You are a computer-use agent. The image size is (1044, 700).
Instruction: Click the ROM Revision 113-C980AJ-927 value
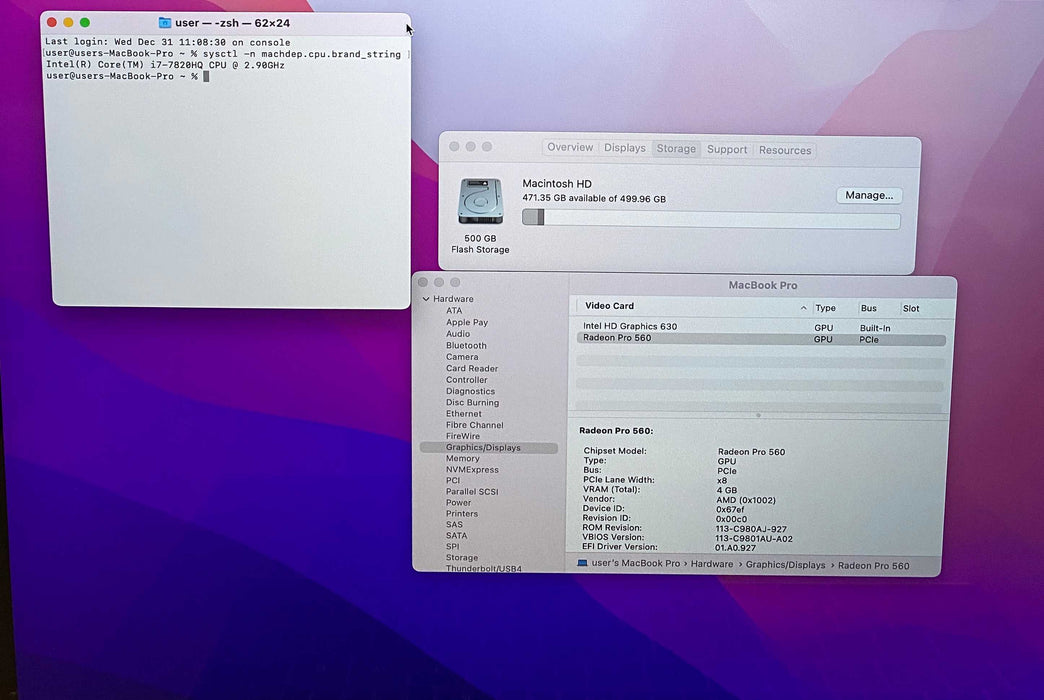[x=751, y=529]
